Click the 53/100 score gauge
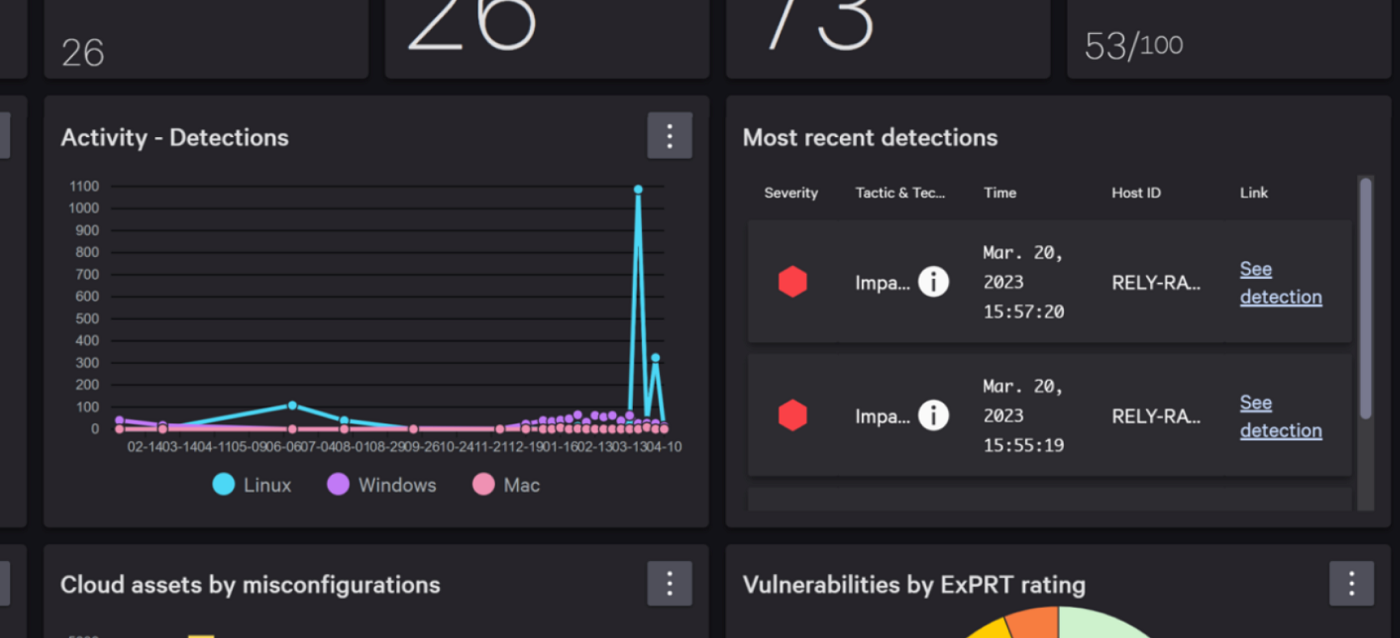Viewport: 1400px width, 638px height. pyautogui.click(x=1131, y=43)
